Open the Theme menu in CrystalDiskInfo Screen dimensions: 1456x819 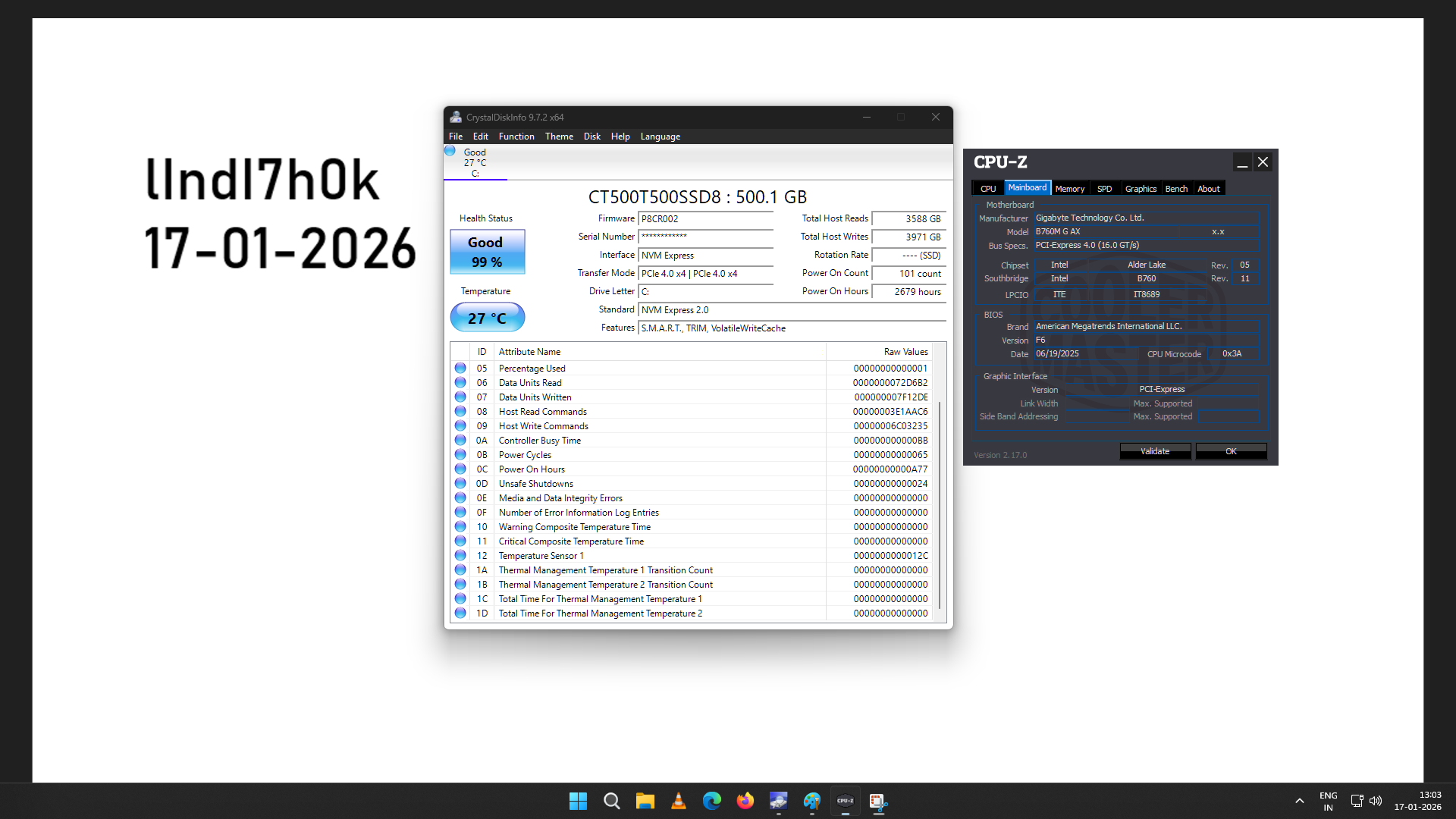[559, 136]
